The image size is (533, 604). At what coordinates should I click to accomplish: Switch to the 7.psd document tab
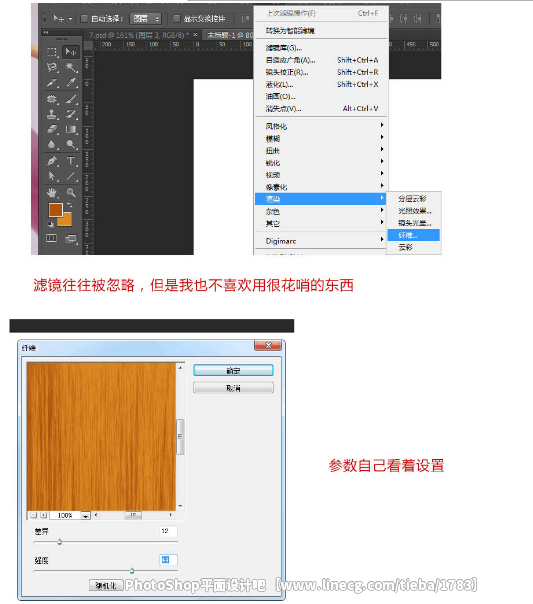[x=141, y=35]
